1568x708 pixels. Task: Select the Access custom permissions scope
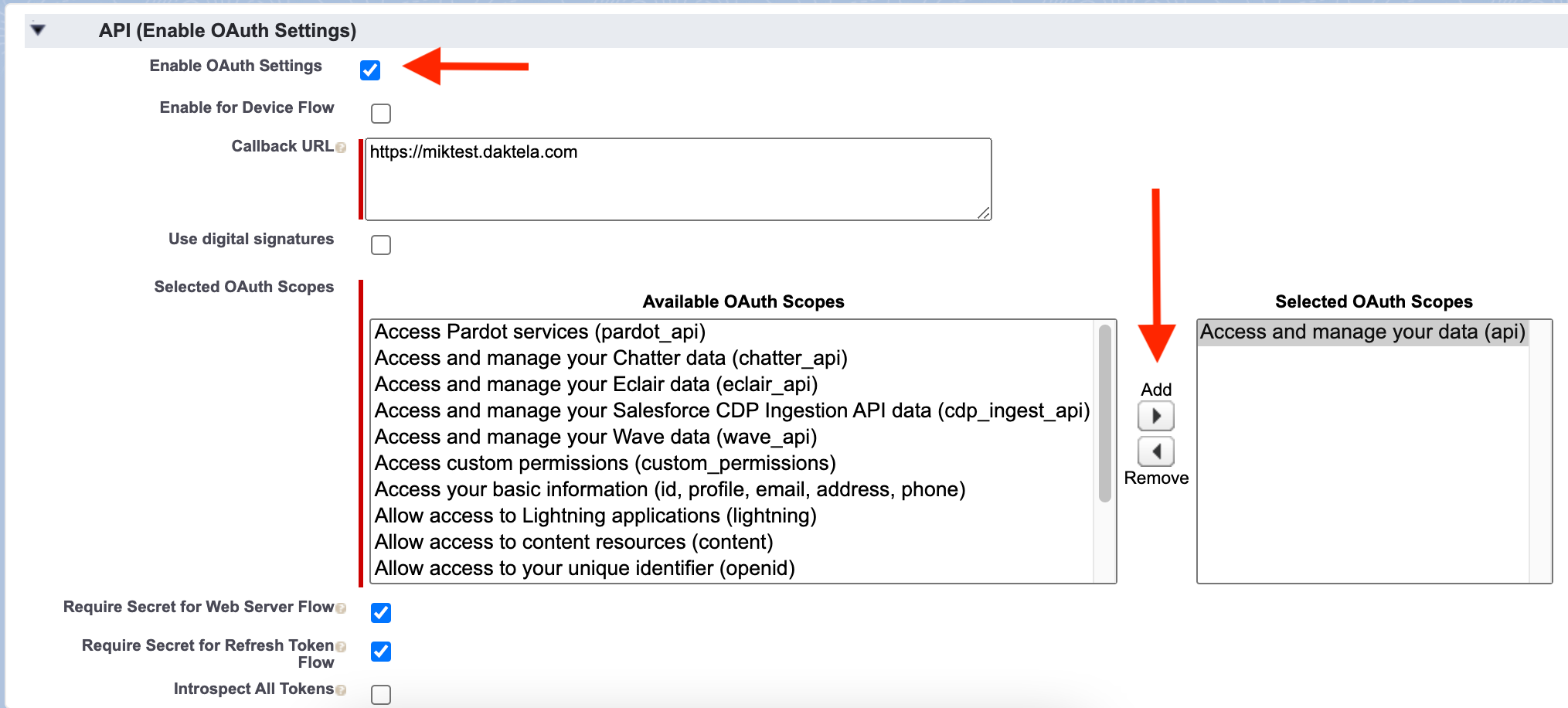(x=605, y=463)
